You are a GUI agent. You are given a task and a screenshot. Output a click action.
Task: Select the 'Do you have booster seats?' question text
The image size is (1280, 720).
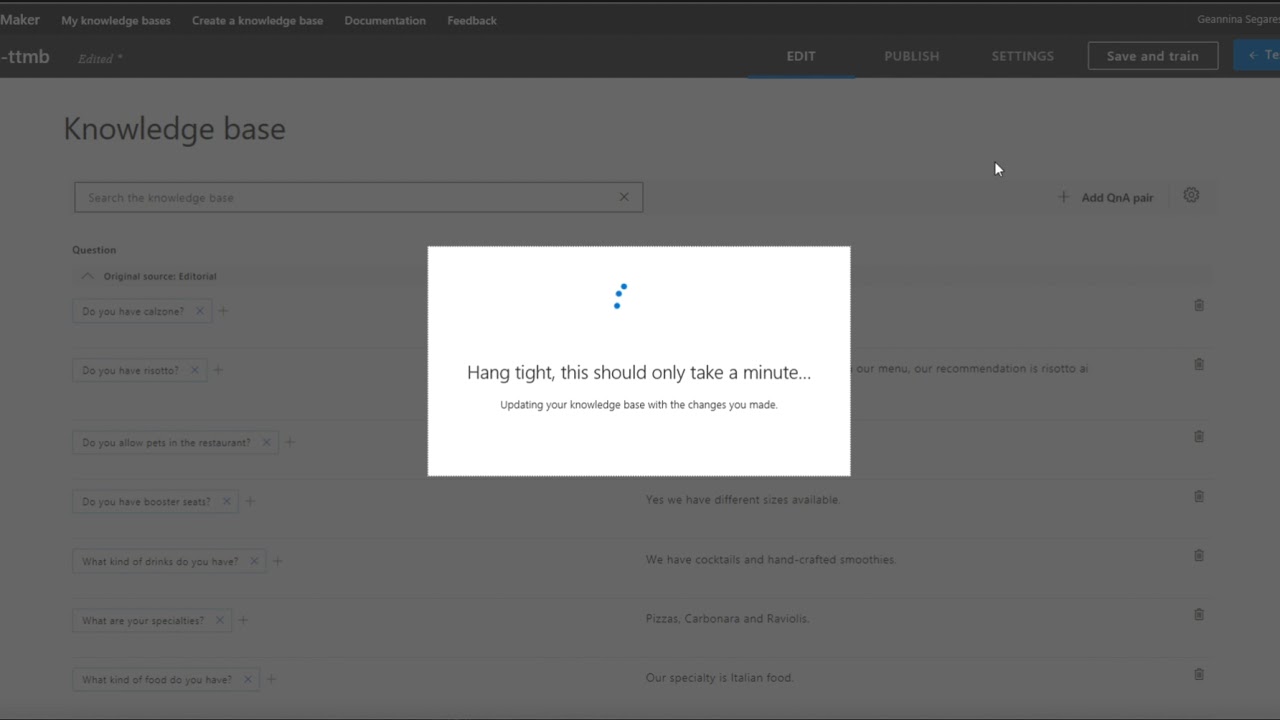pos(147,502)
